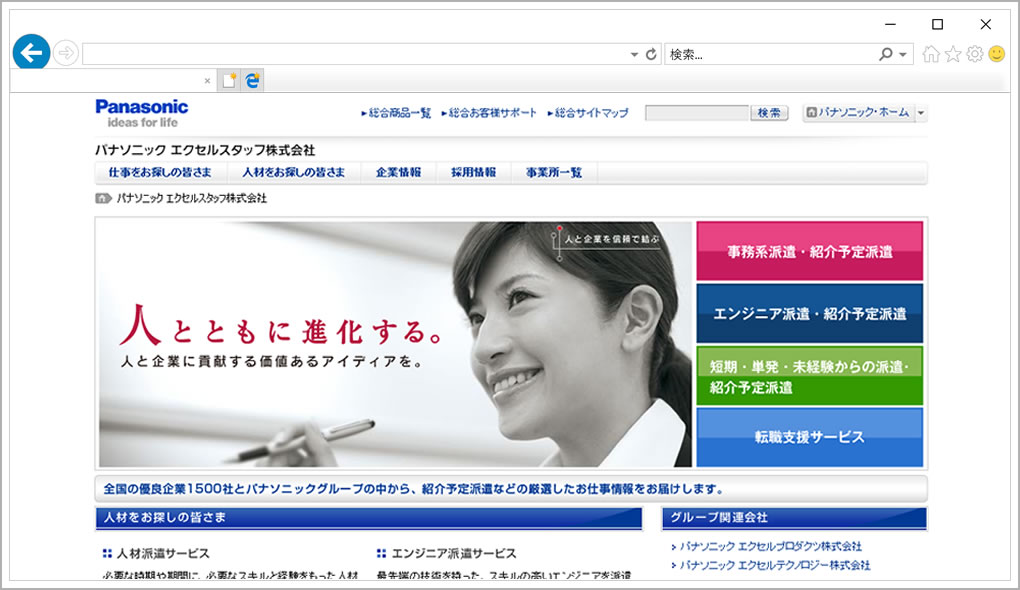Open a new tab with the page icon
This screenshot has width=1020, height=590.
click(x=229, y=81)
